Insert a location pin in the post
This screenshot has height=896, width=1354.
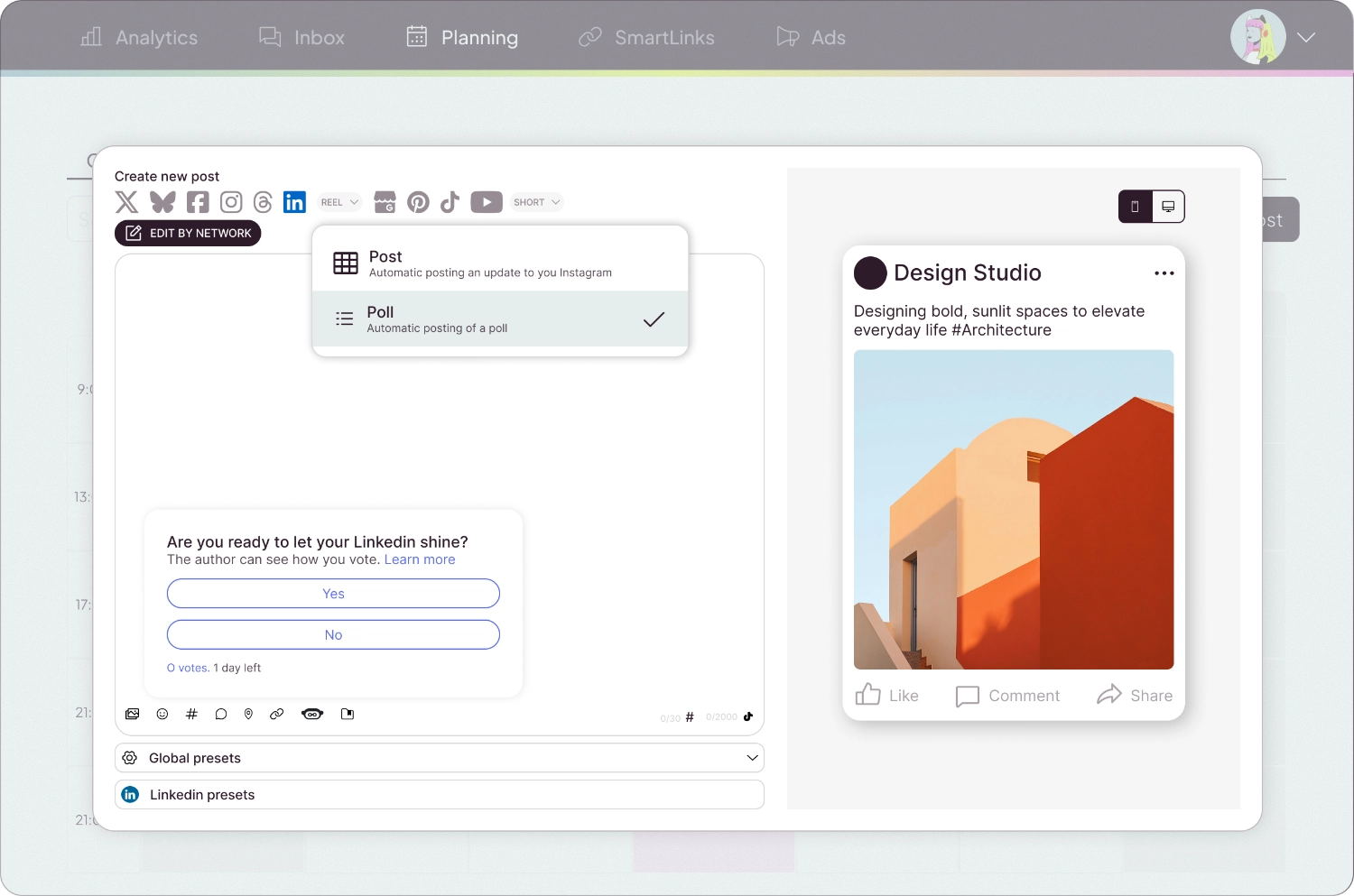click(x=248, y=714)
